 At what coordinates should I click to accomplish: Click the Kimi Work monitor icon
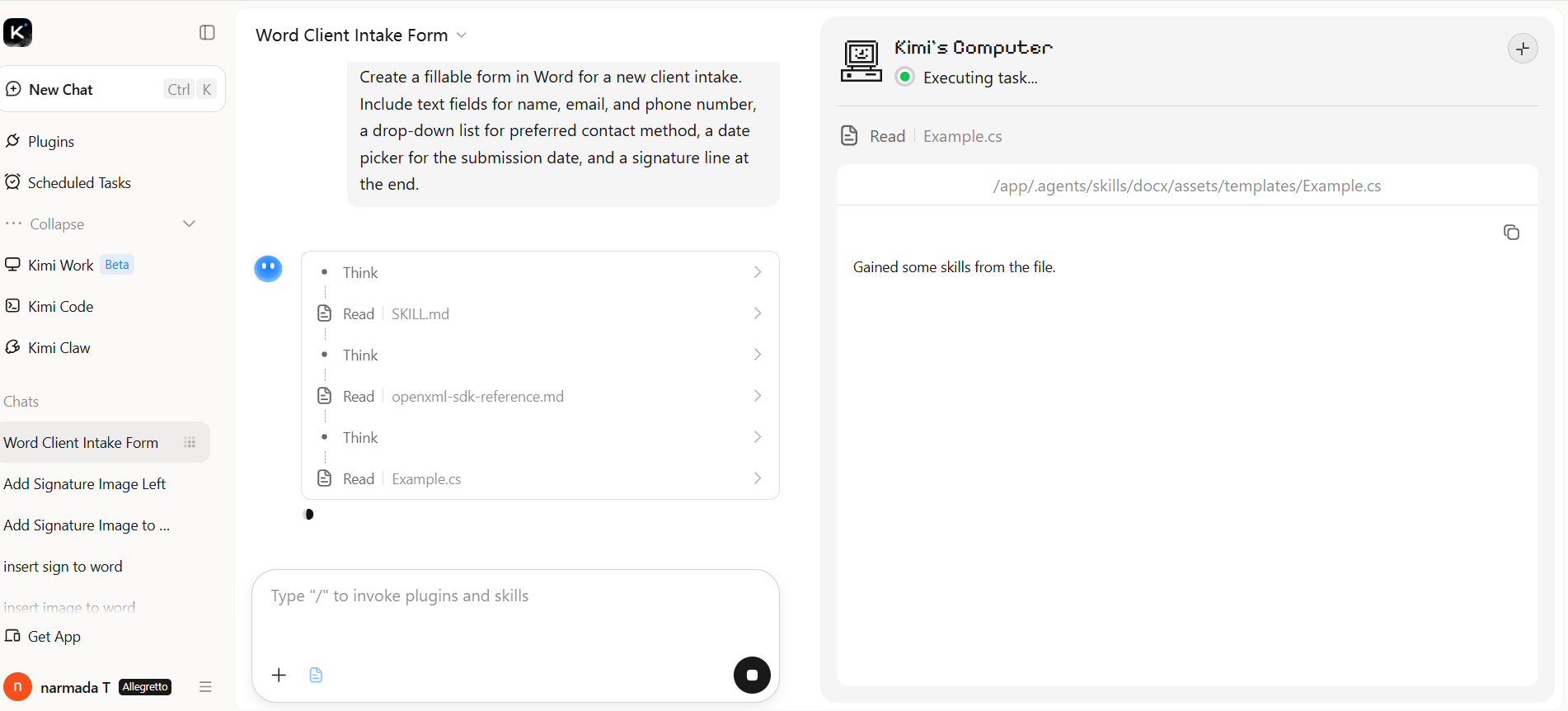[x=12, y=265]
